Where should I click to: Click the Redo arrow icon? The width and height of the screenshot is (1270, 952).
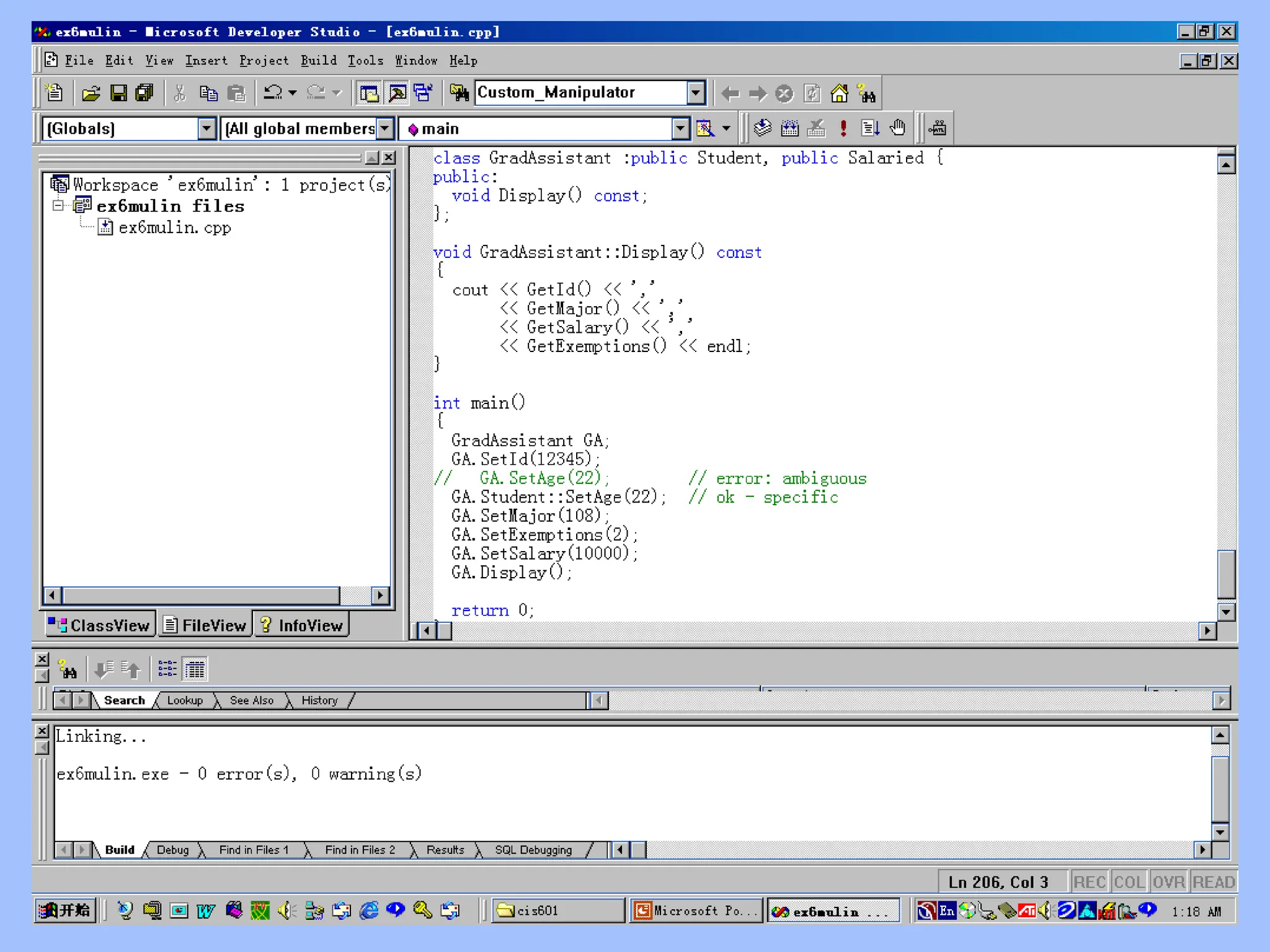click(316, 93)
